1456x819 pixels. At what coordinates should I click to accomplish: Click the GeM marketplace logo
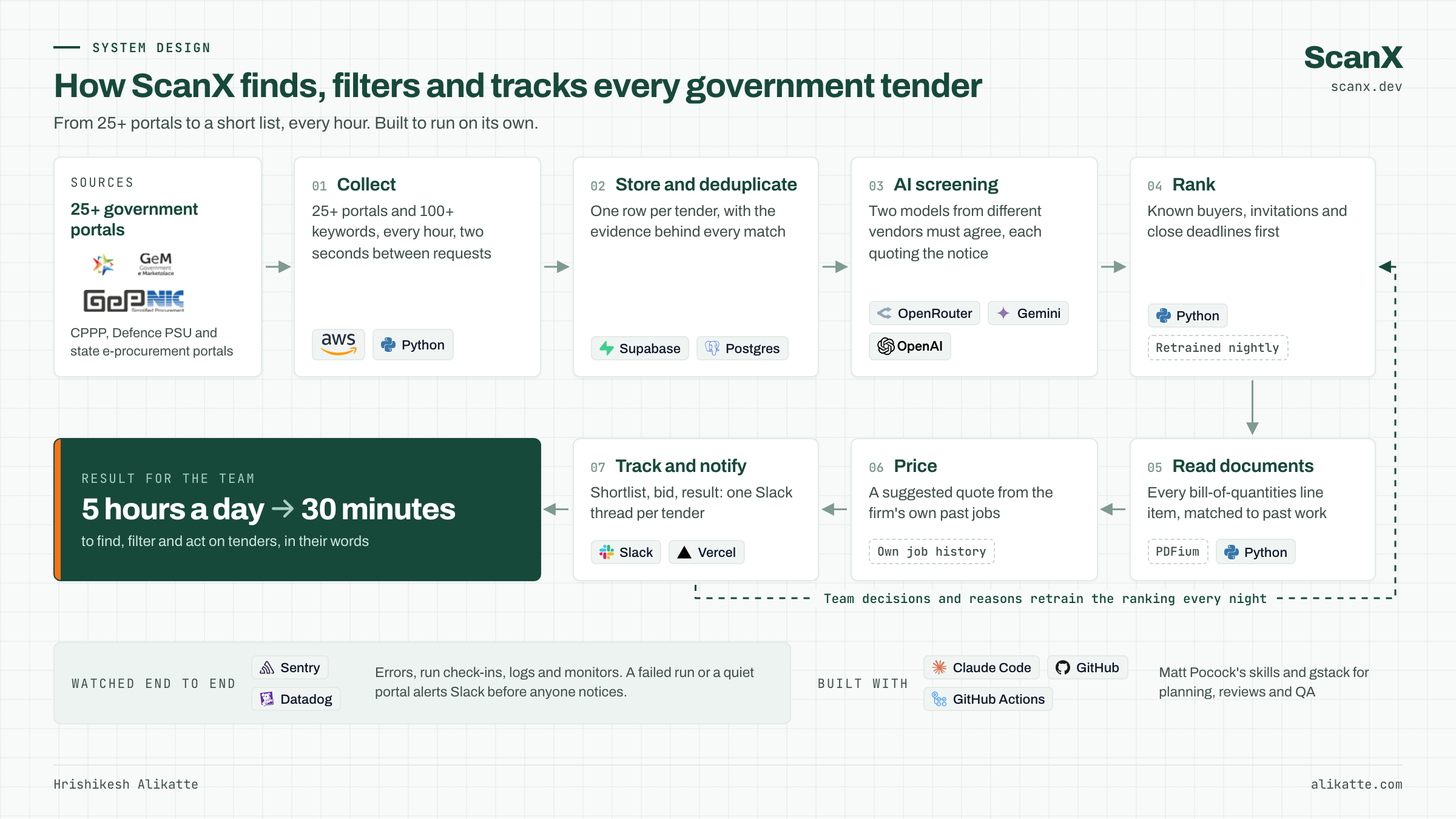click(156, 264)
